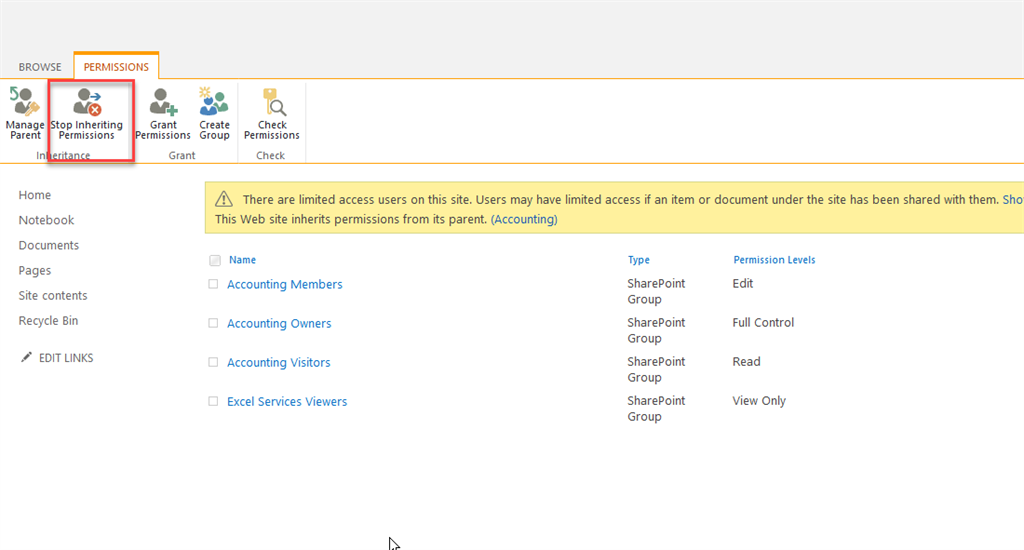Select the PERMISSIONS ribbon tab

(116, 67)
